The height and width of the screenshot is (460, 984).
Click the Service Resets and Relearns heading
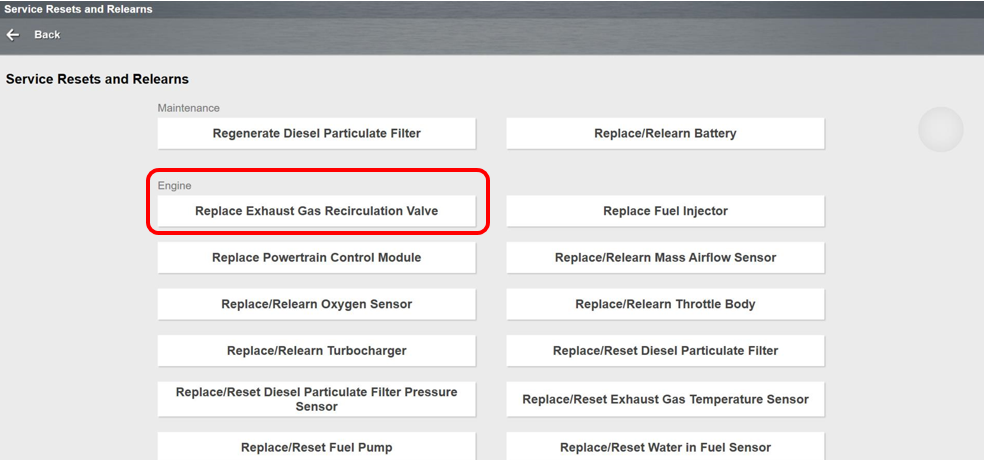tap(97, 79)
